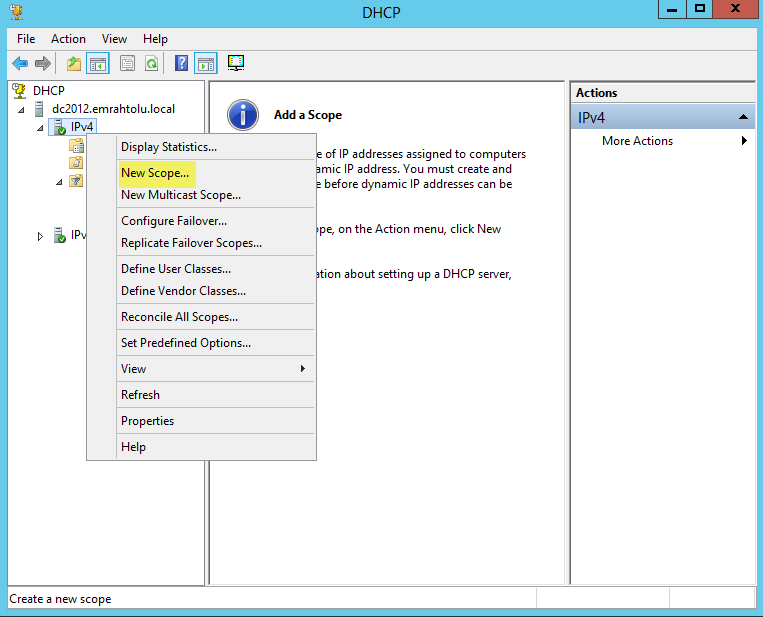Open the Help menu in menu bar

pos(155,39)
